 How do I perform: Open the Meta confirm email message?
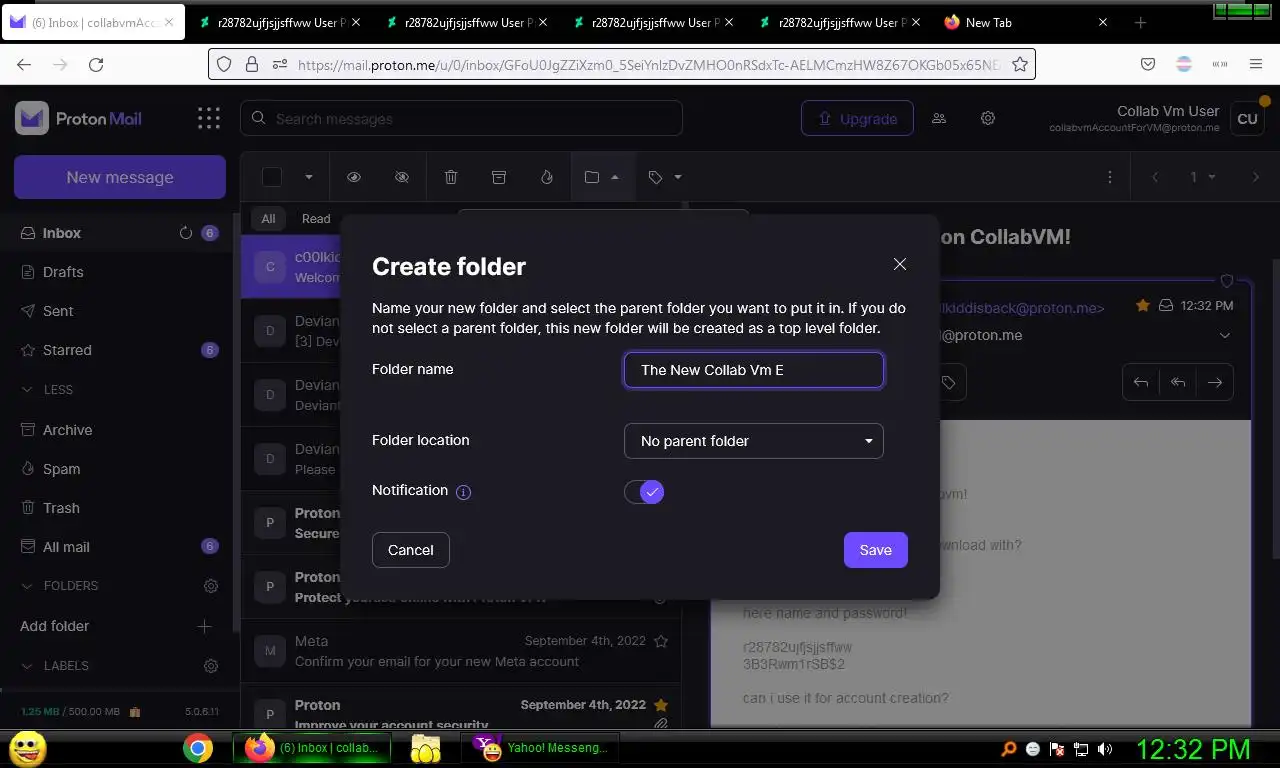pyautogui.click(x=461, y=651)
